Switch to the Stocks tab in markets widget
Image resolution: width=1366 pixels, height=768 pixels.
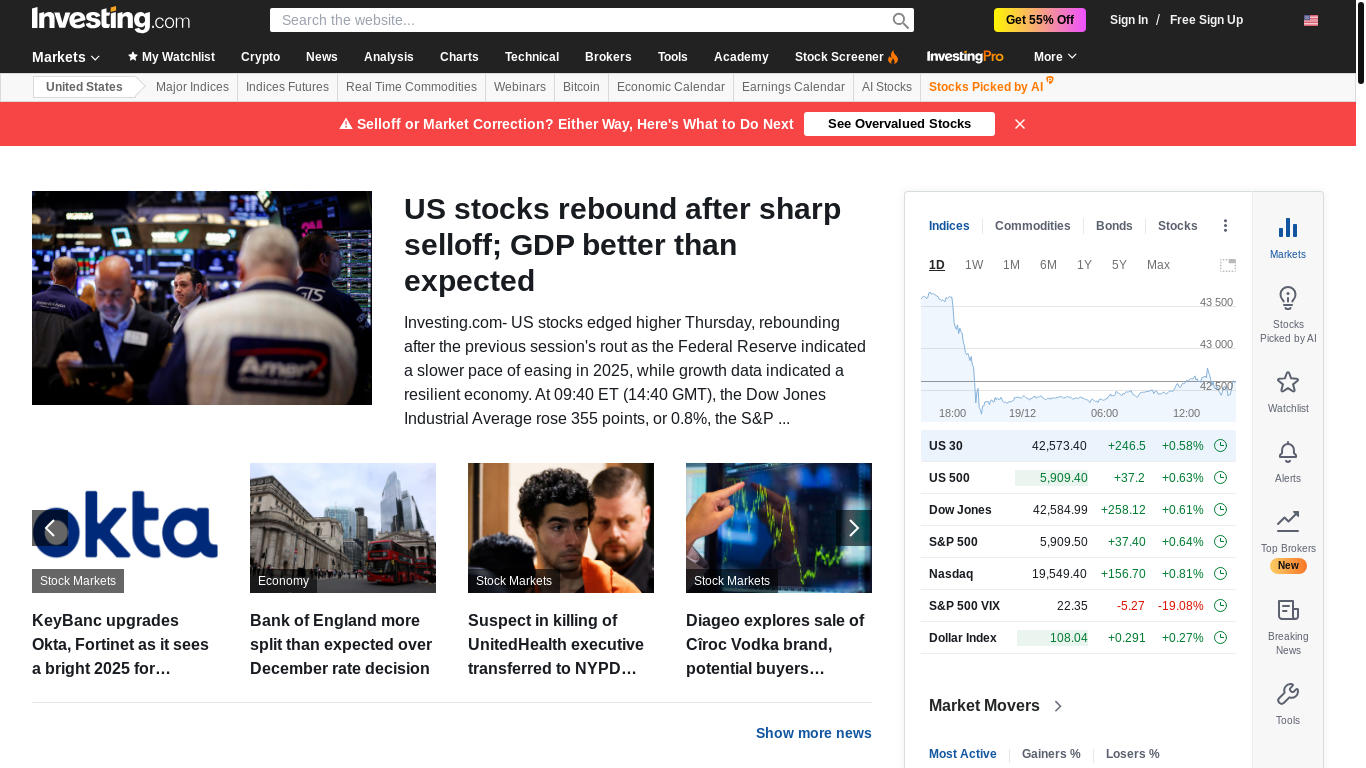(x=1177, y=226)
